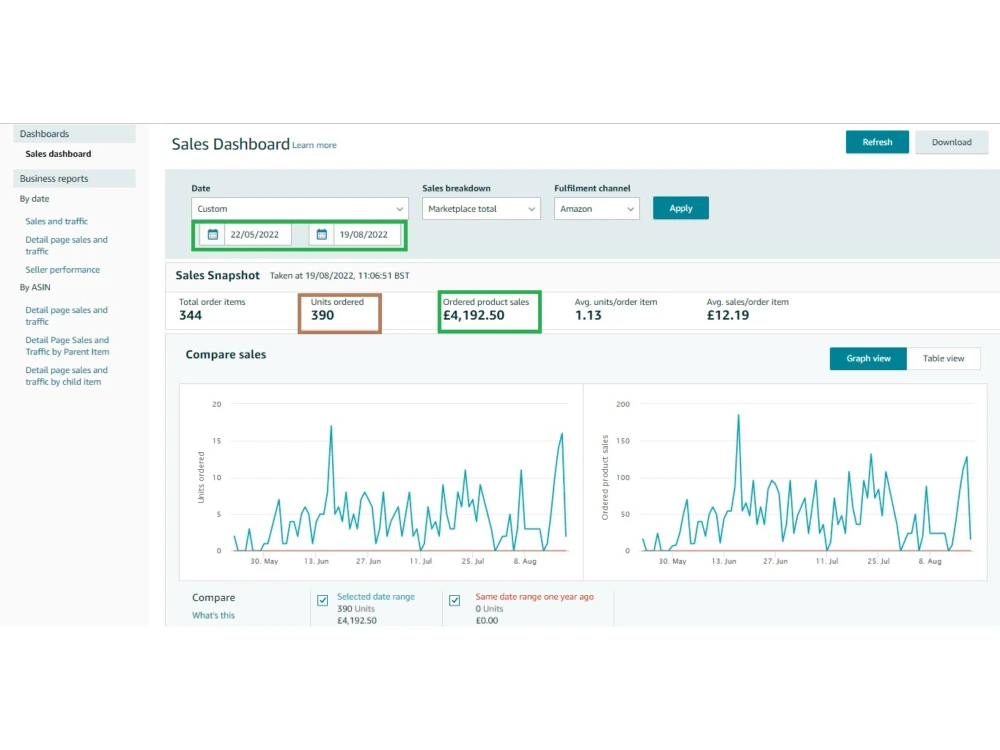
Task: Click the 0 Units comparison text
Action: (x=489, y=608)
